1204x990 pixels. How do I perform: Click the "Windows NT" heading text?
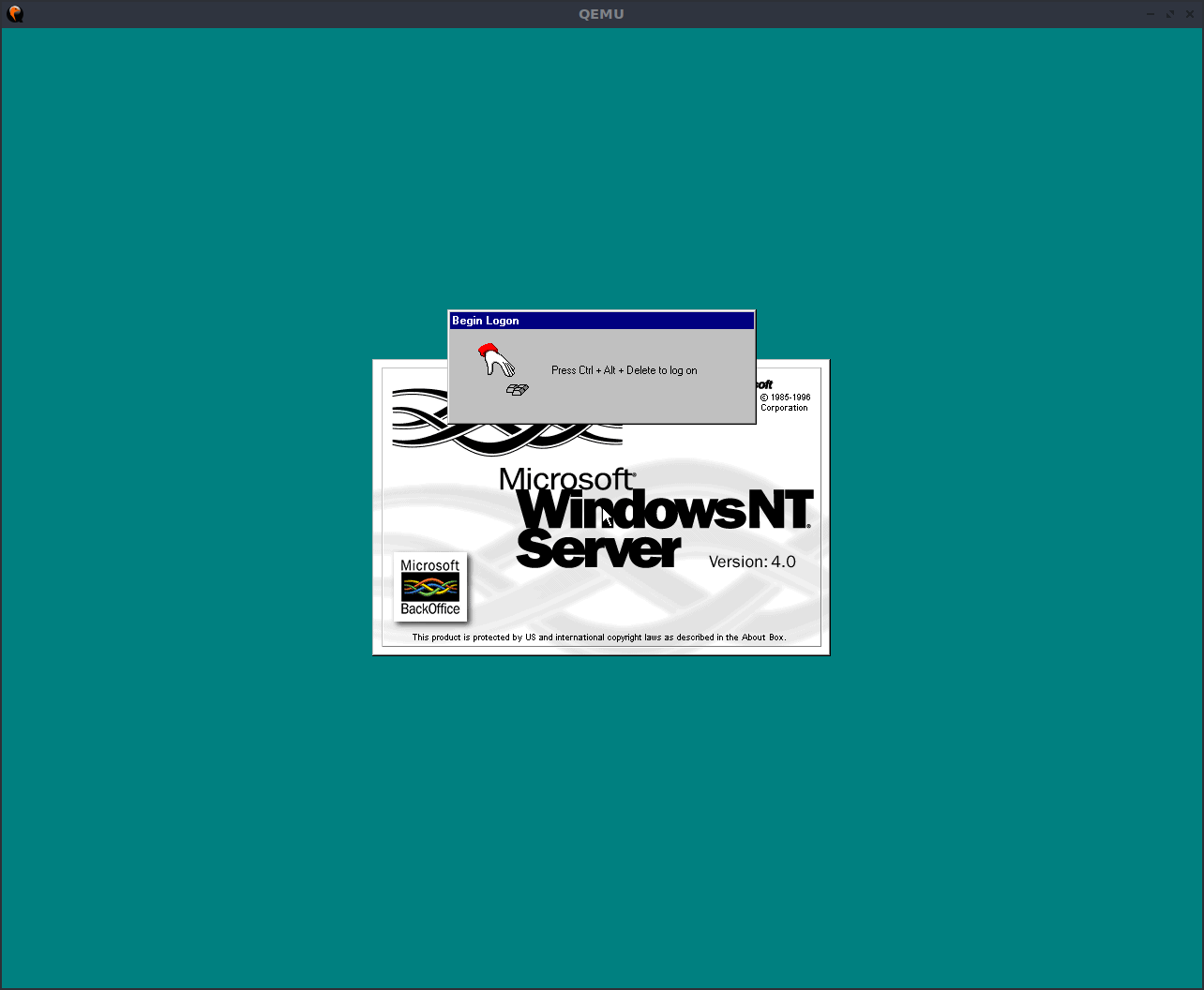(x=664, y=510)
